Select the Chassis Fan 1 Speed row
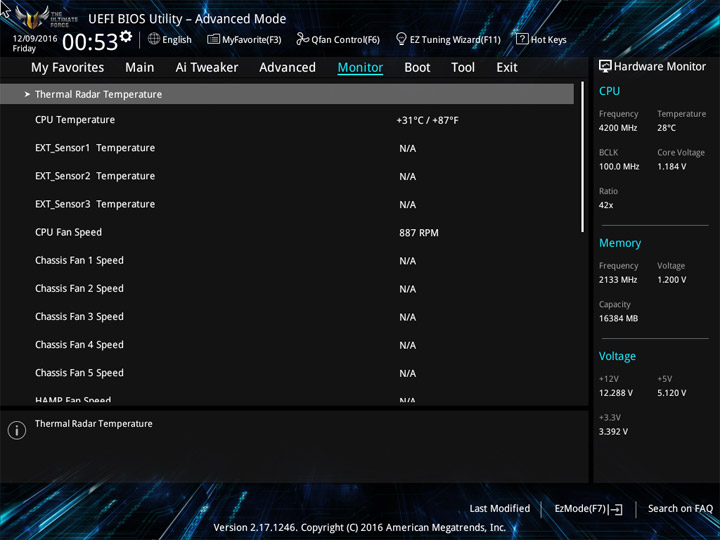Viewport: 720px width, 540px height. pyautogui.click(x=287, y=261)
